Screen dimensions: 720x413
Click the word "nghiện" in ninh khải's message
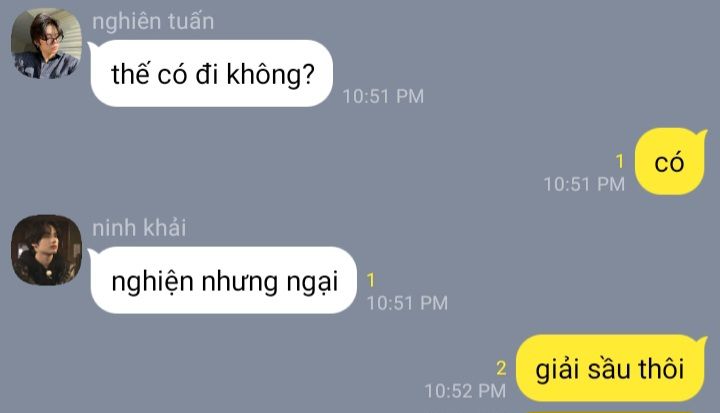pos(152,282)
